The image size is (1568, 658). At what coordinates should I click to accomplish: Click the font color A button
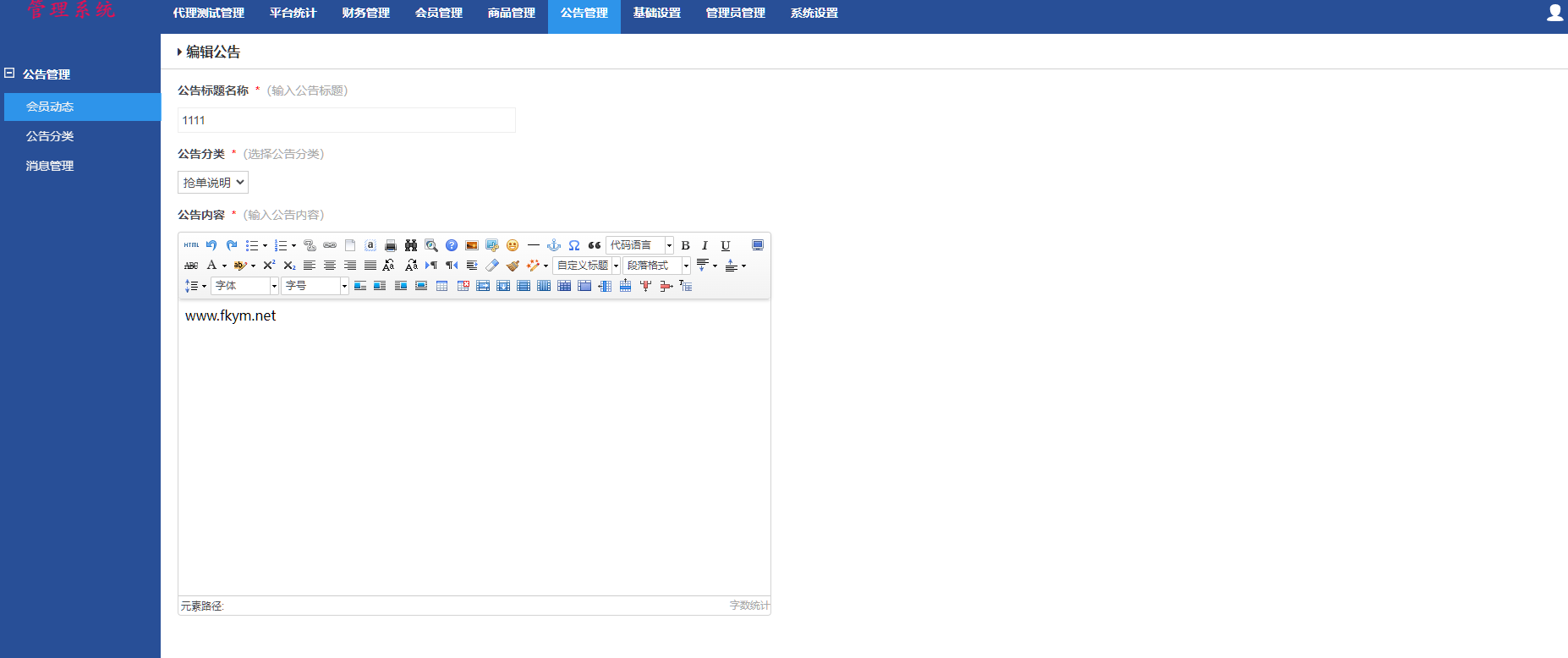pyautogui.click(x=211, y=266)
